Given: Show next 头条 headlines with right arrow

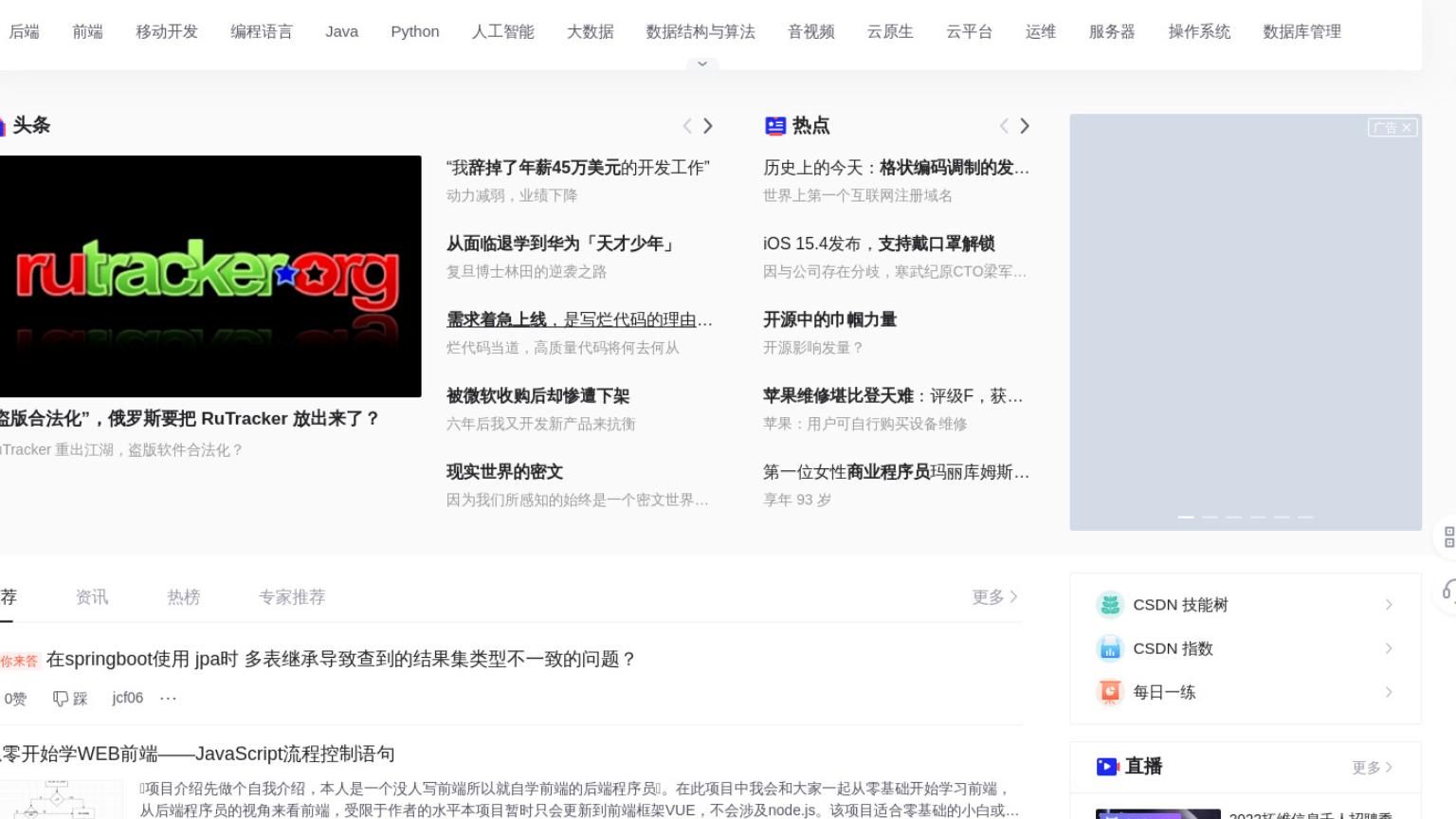Looking at the screenshot, I should [x=708, y=125].
